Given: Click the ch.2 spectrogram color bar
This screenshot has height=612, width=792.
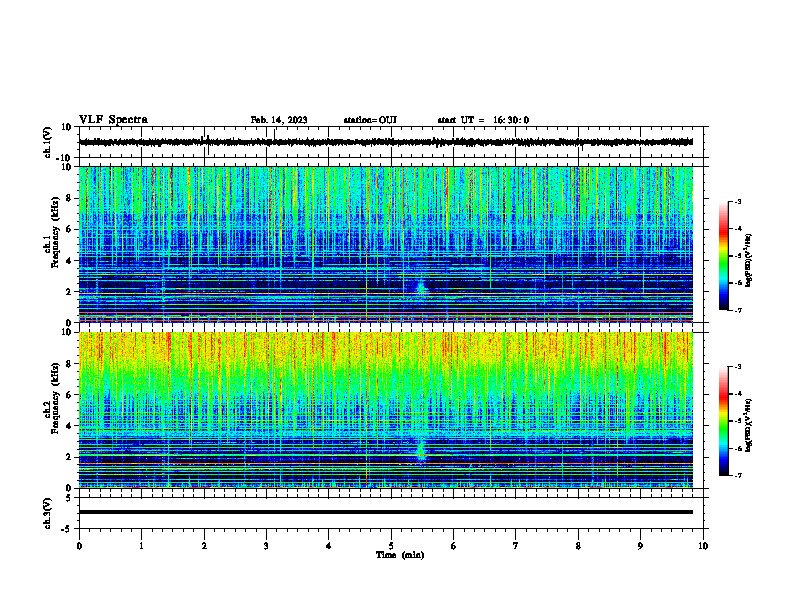Looking at the screenshot, I should pyautogui.click(x=724, y=421).
